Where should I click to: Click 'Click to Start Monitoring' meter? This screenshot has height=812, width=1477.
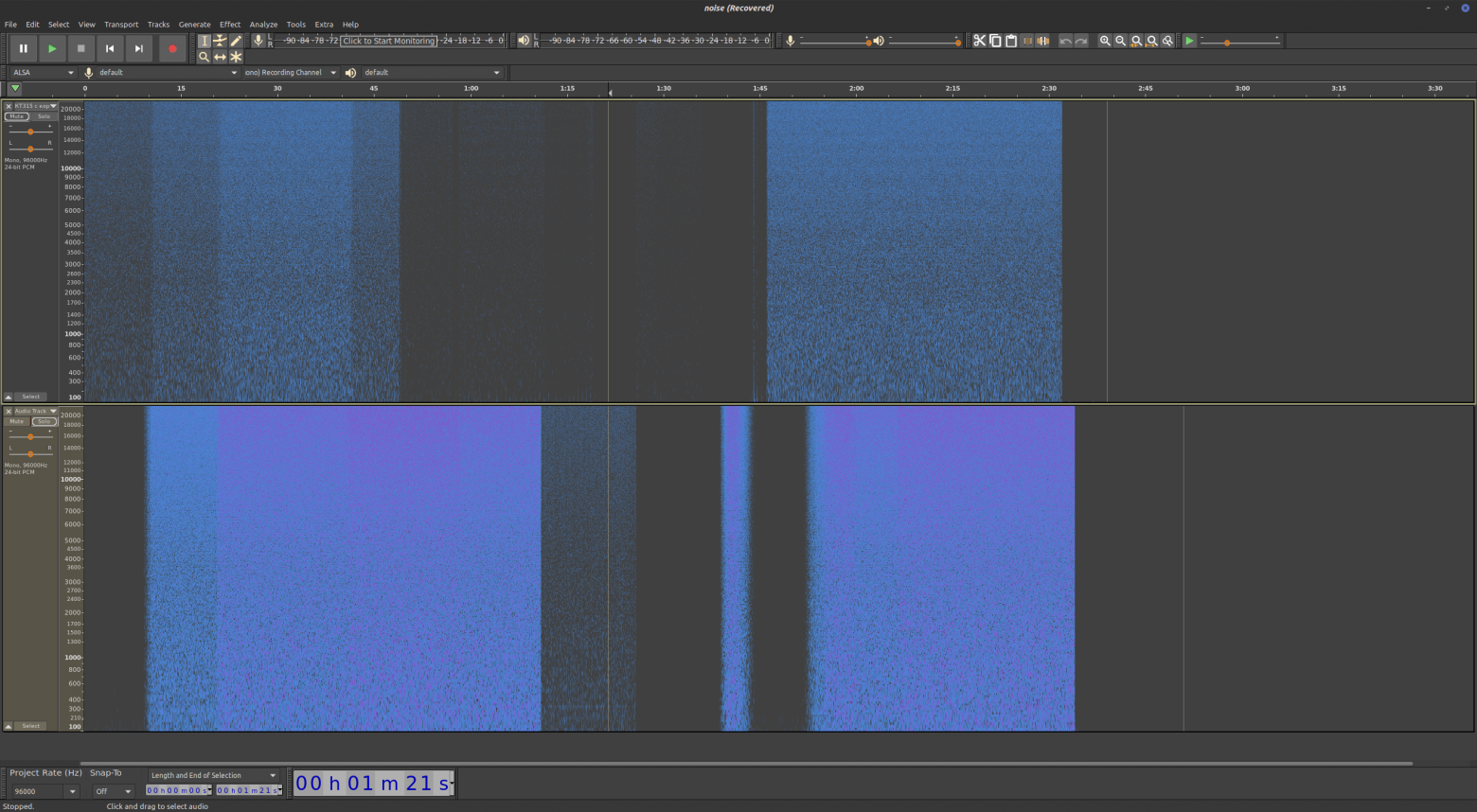click(388, 41)
